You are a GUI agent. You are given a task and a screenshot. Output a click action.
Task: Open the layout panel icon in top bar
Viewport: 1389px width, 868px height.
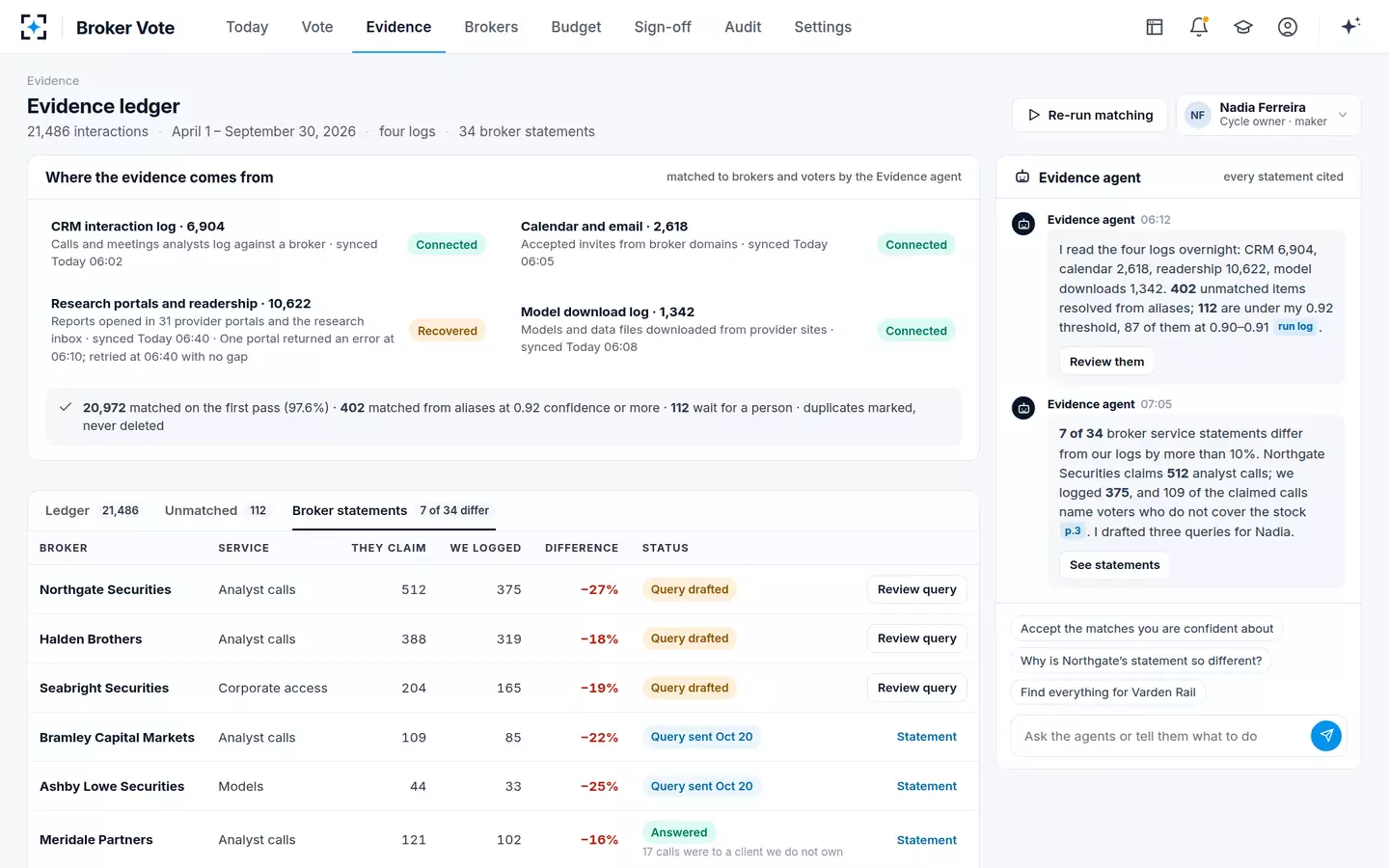pyautogui.click(x=1155, y=27)
